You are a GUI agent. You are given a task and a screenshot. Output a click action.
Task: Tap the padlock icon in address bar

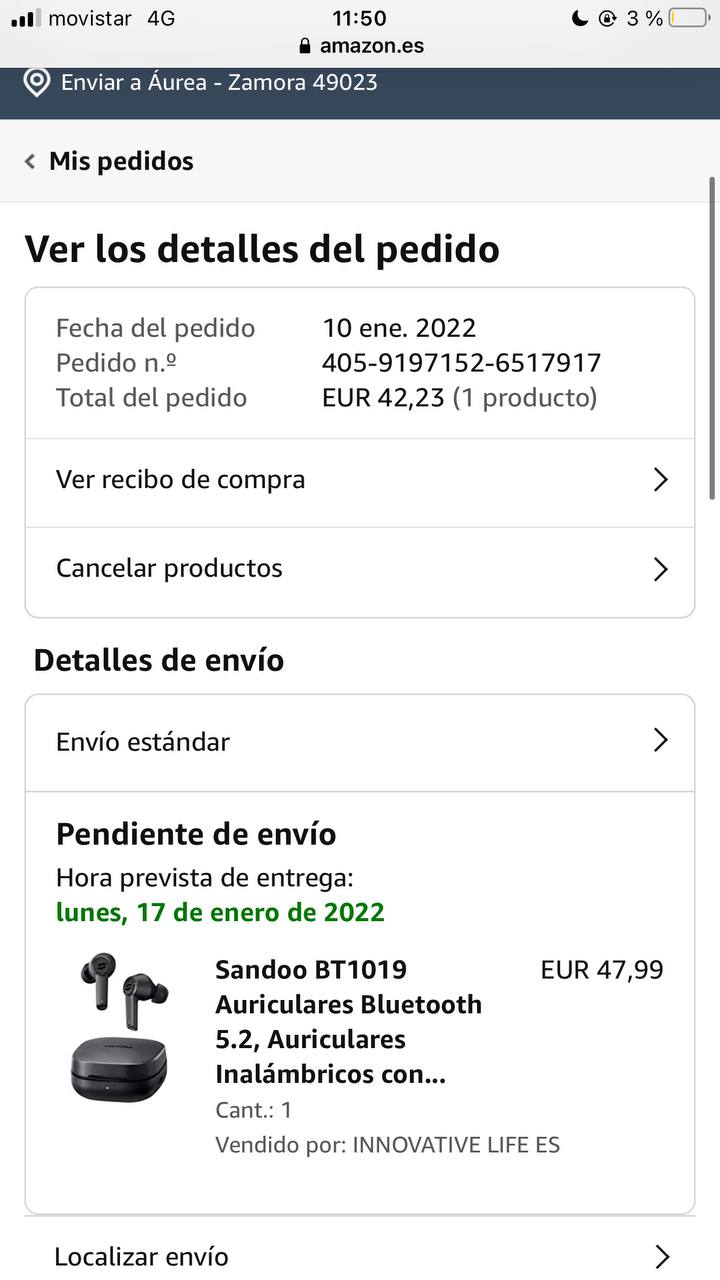click(x=305, y=46)
